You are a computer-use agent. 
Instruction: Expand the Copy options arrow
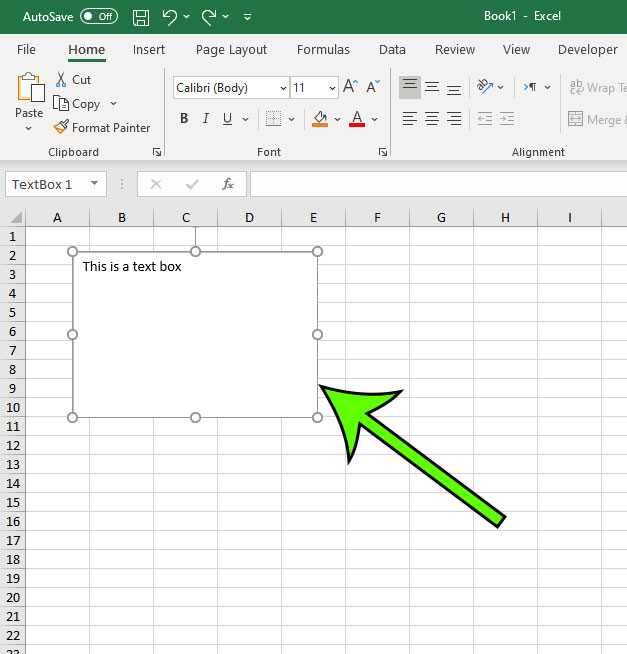[x=113, y=103]
